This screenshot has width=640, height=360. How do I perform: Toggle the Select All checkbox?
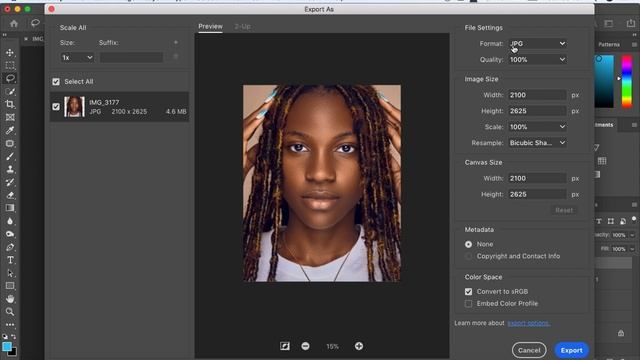pos(56,82)
